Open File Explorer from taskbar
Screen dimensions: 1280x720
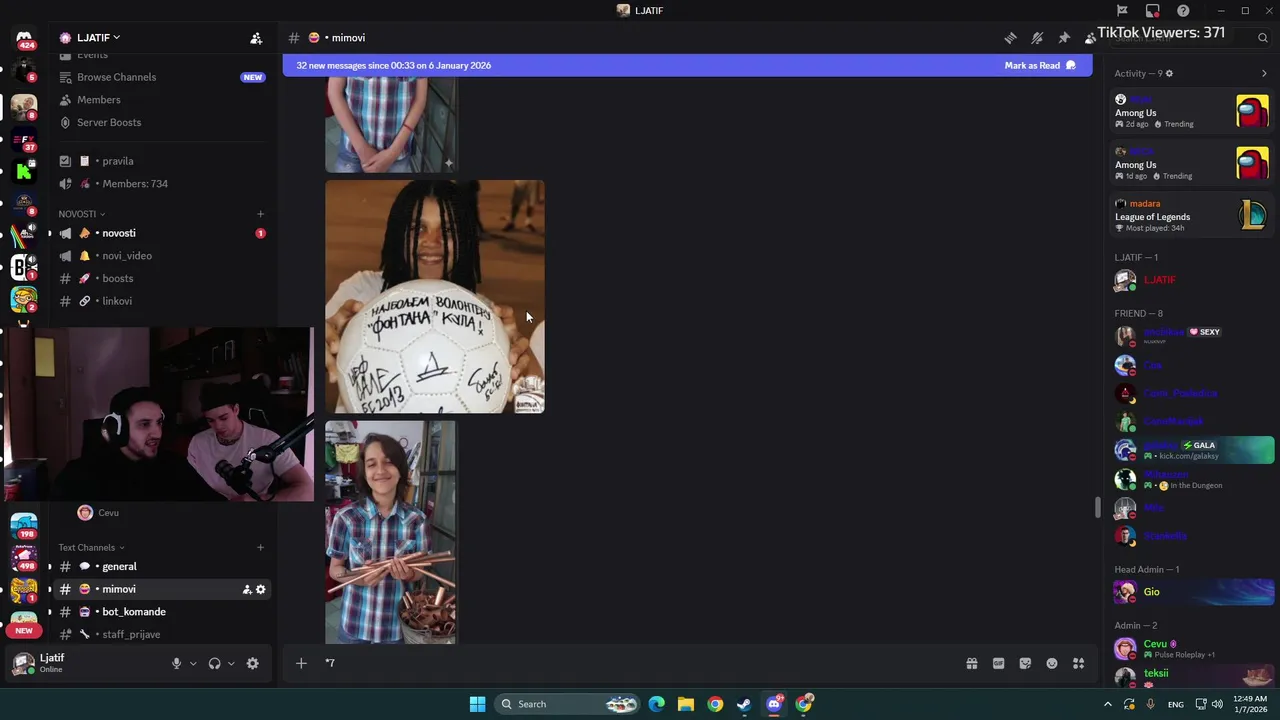(686, 704)
